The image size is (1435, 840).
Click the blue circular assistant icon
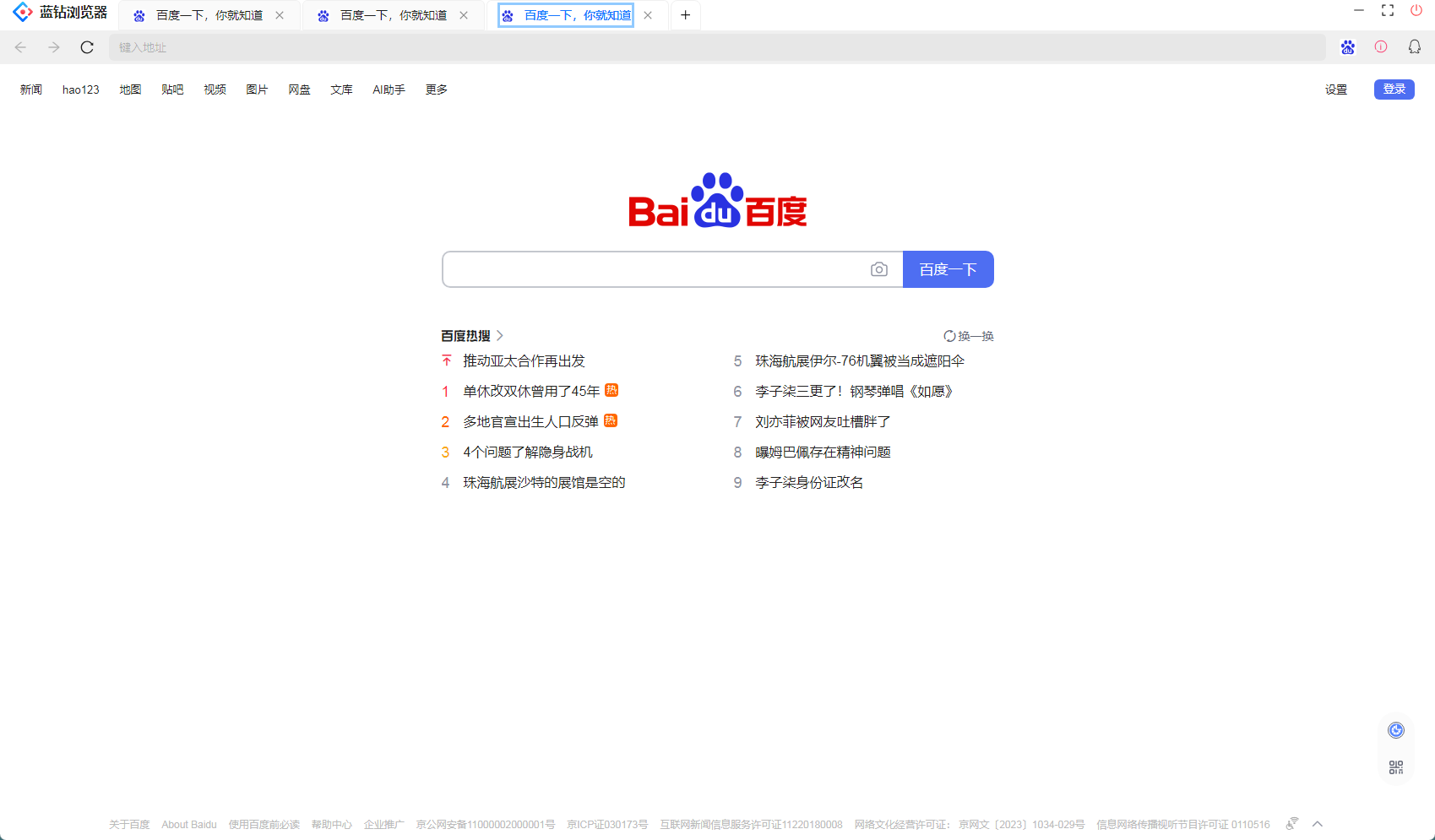pyautogui.click(x=1396, y=730)
